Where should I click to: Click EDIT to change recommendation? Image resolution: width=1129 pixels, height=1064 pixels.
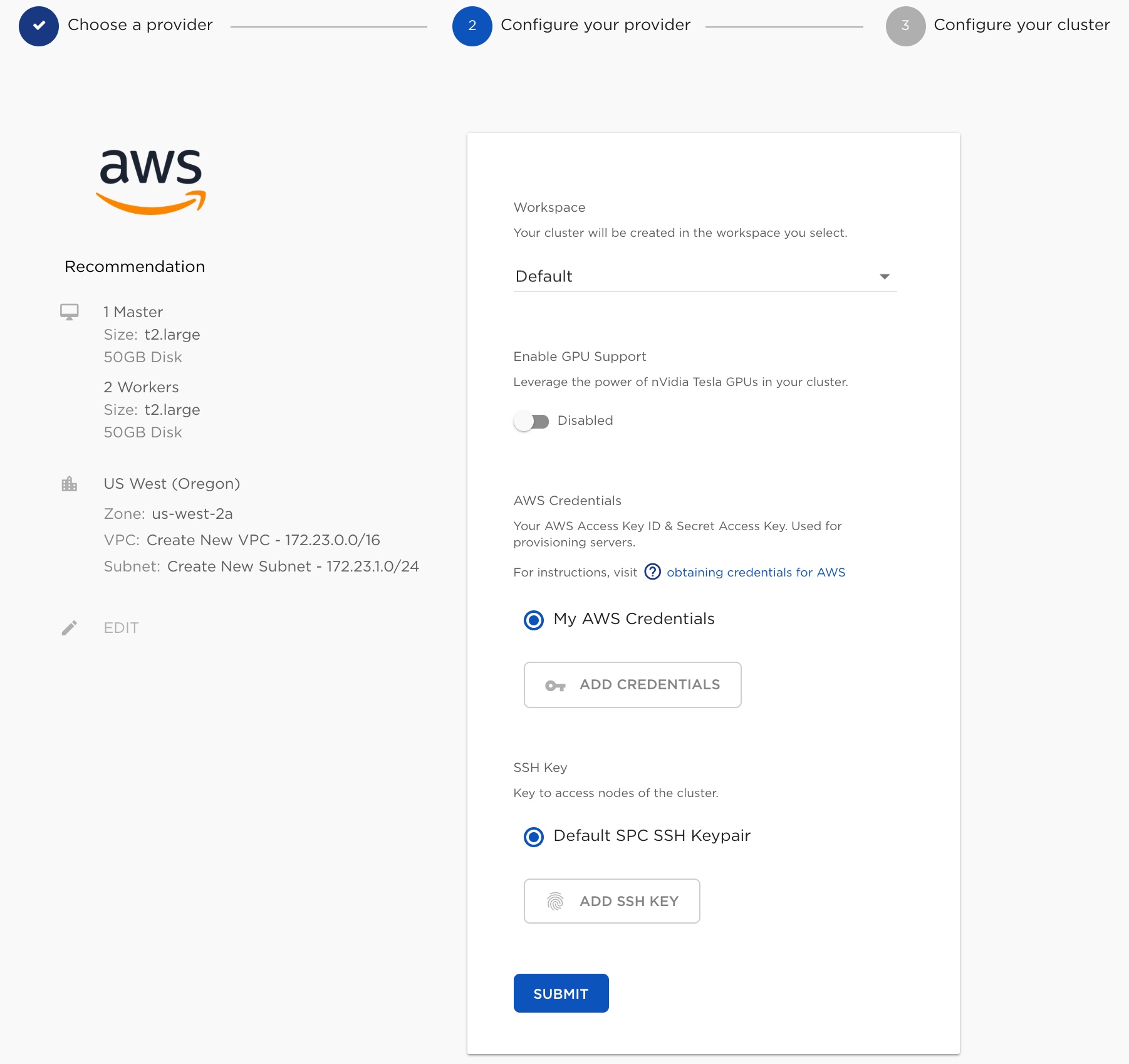[122, 628]
